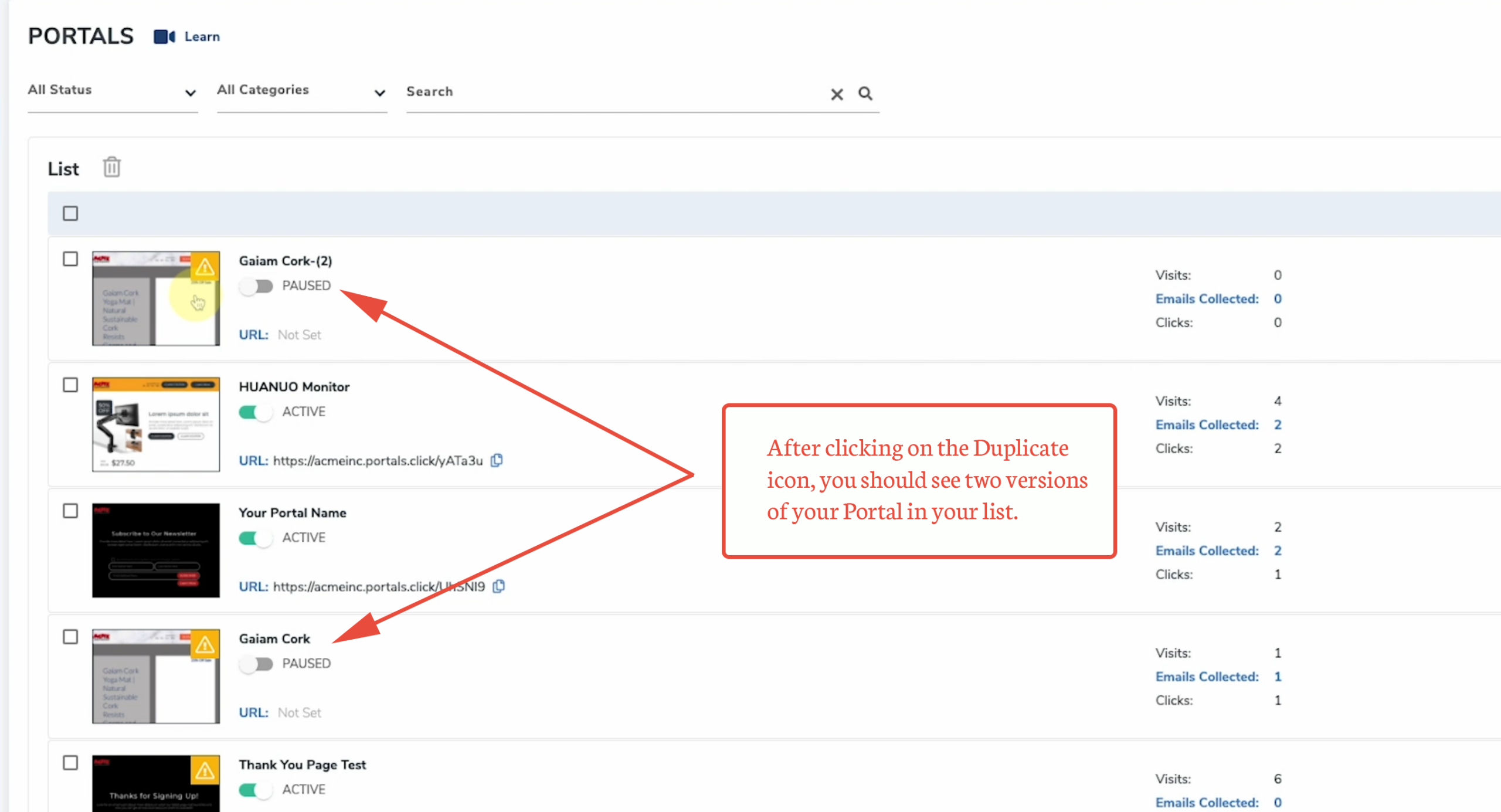Image resolution: width=1501 pixels, height=812 pixels.
Task: Open the All Status dropdown
Action: click(113, 91)
